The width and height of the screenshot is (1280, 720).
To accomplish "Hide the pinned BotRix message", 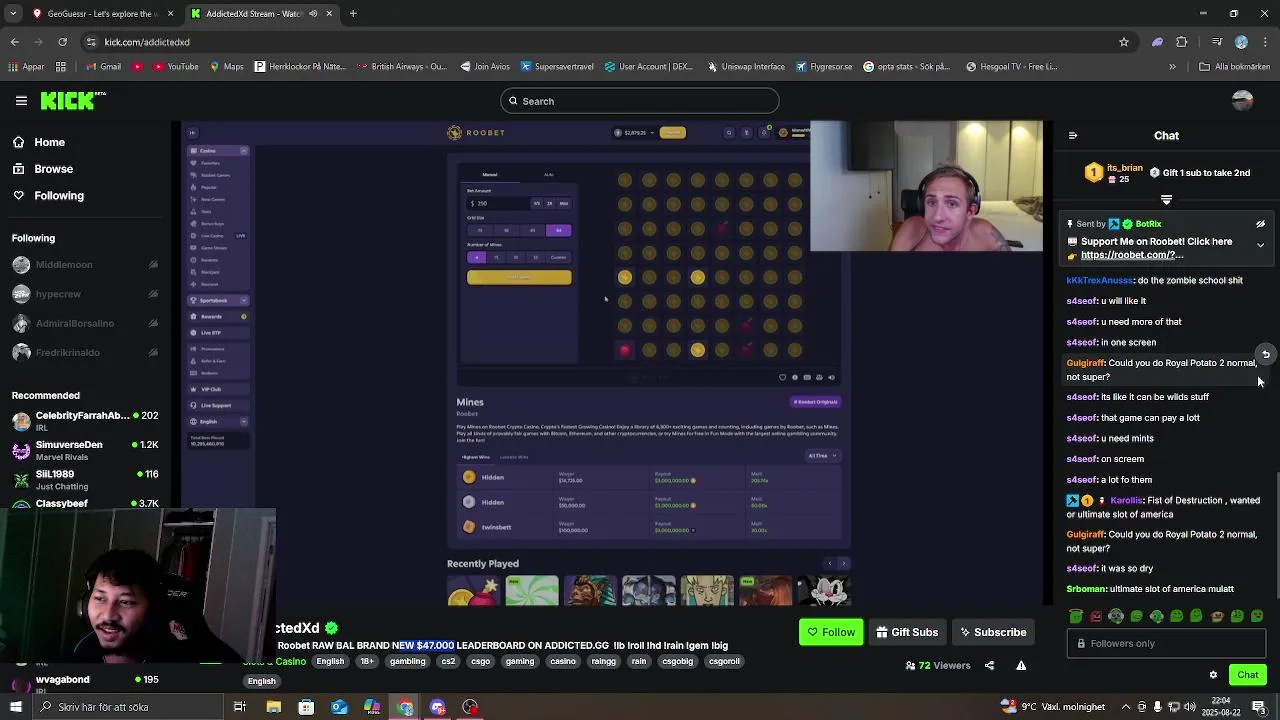I will (1260, 224).
